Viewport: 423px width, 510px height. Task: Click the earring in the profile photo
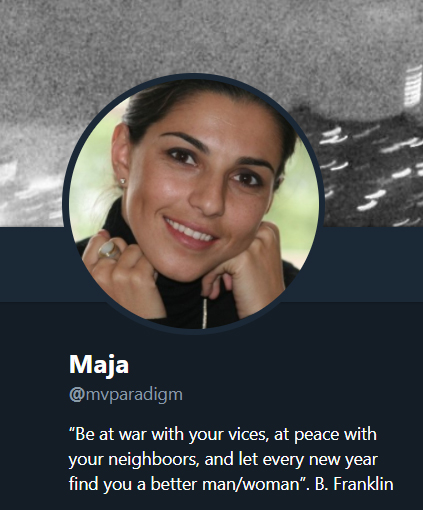(x=123, y=181)
